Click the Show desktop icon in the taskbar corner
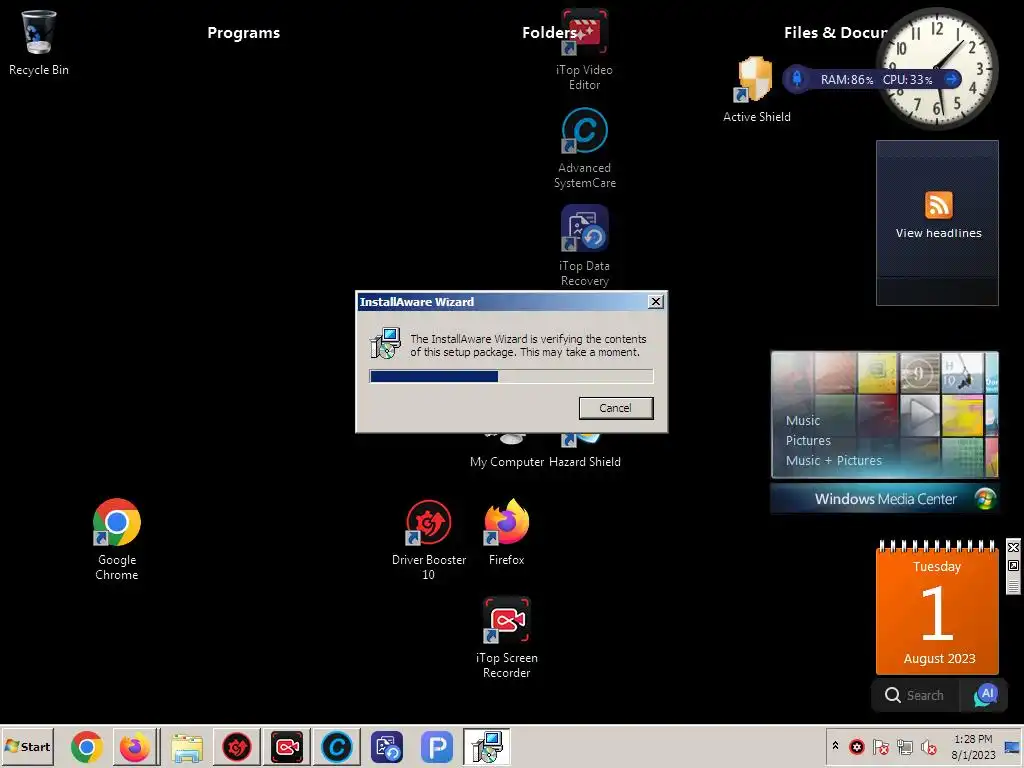 pos(1012,747)
